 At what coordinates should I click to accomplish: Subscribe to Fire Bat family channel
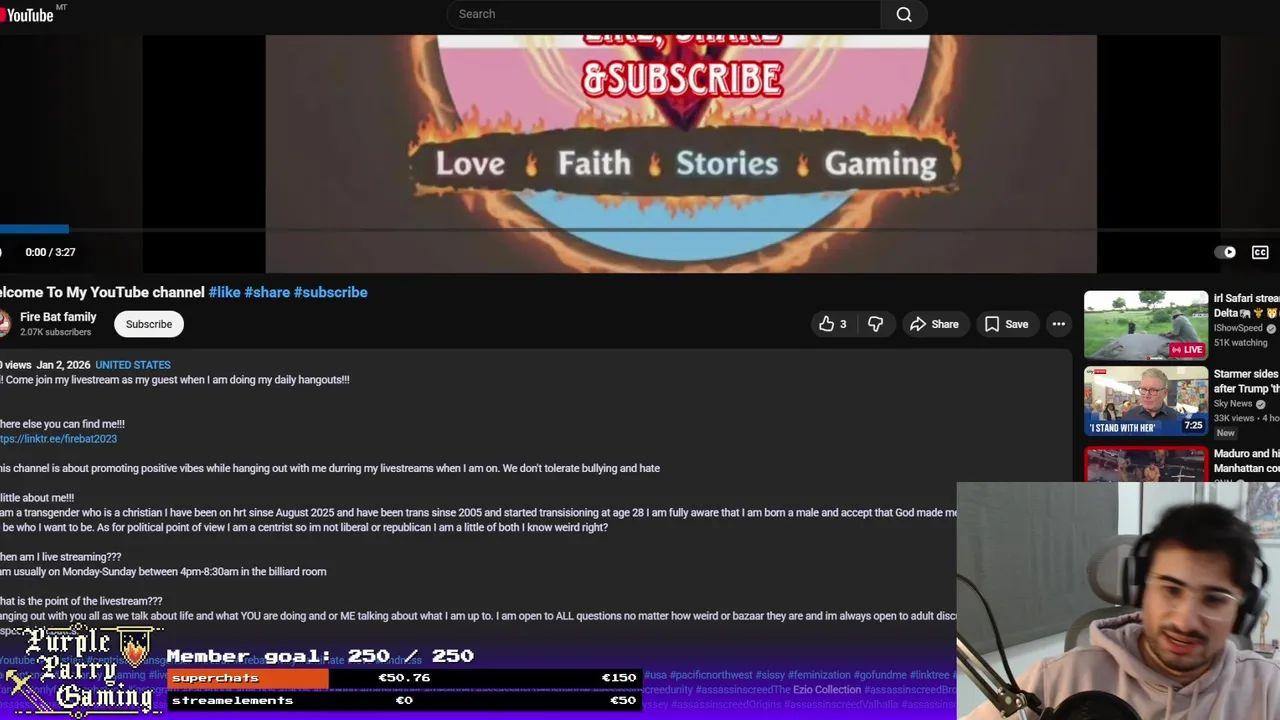[x=149, y=324]
